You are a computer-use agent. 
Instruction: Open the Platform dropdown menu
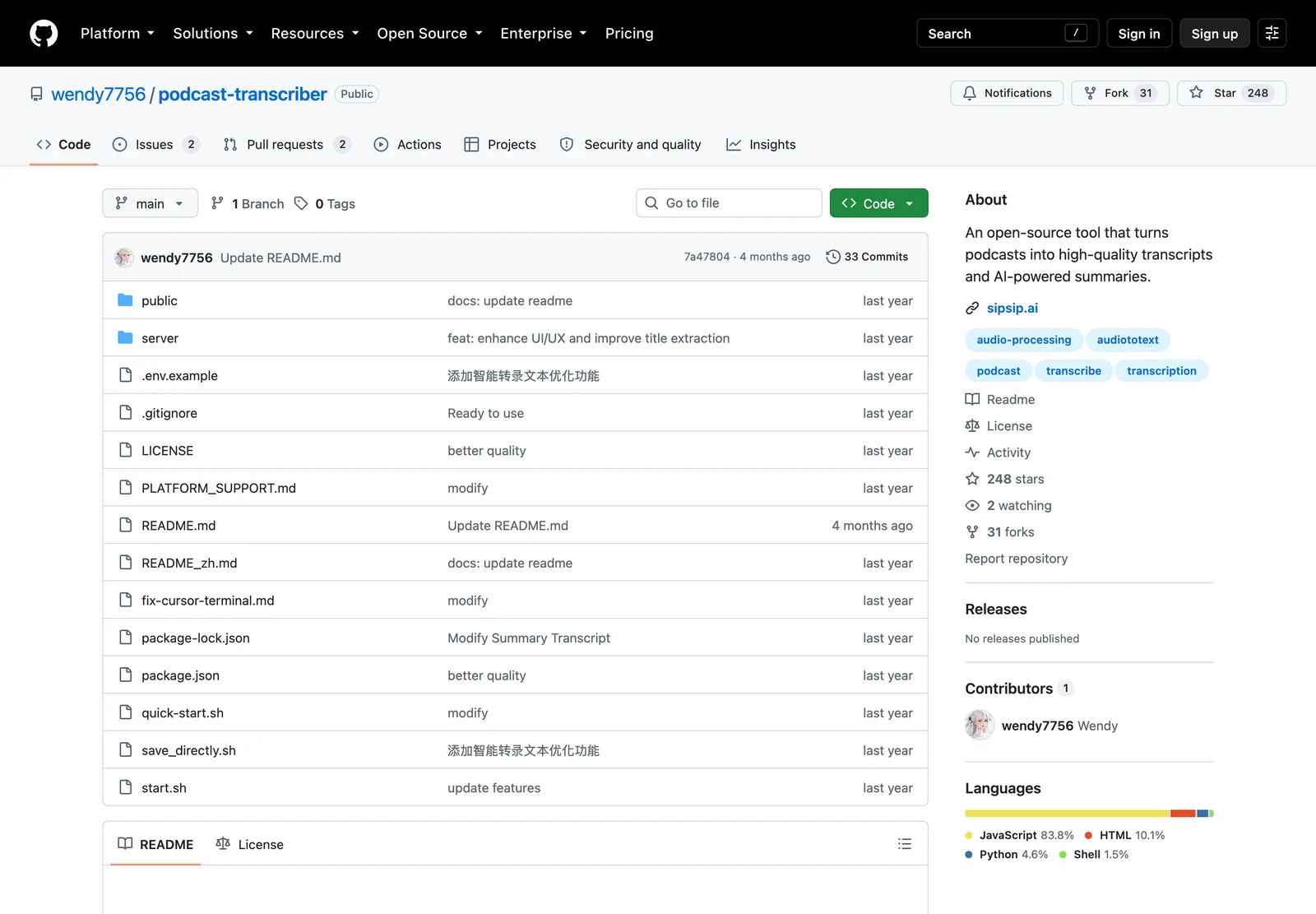click(x=117, y=33)
